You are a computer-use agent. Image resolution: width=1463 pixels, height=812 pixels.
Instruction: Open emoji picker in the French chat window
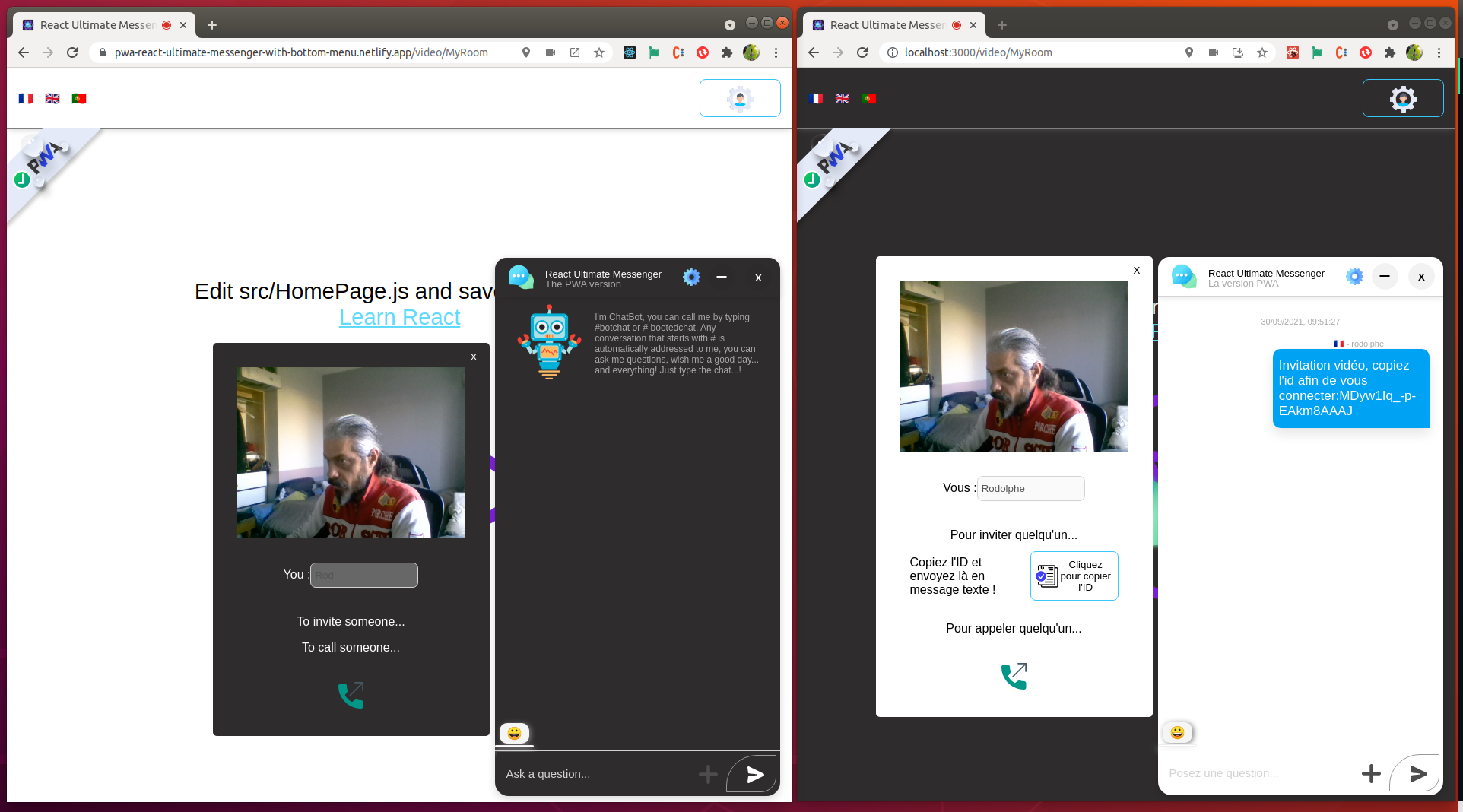(1177, 732)
